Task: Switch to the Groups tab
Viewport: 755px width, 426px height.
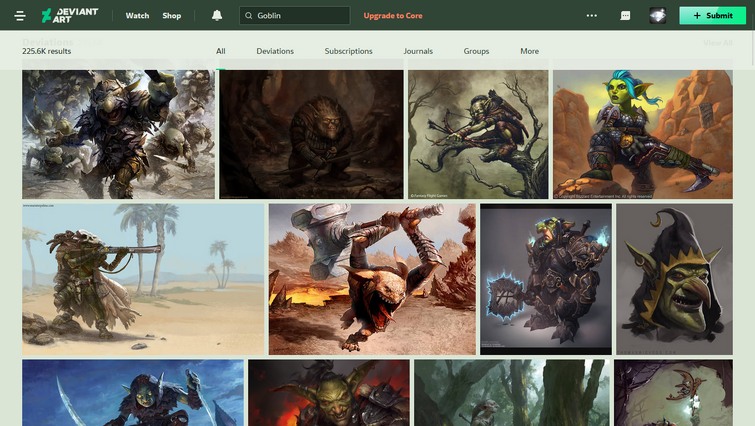Action: tap(476, 51)
